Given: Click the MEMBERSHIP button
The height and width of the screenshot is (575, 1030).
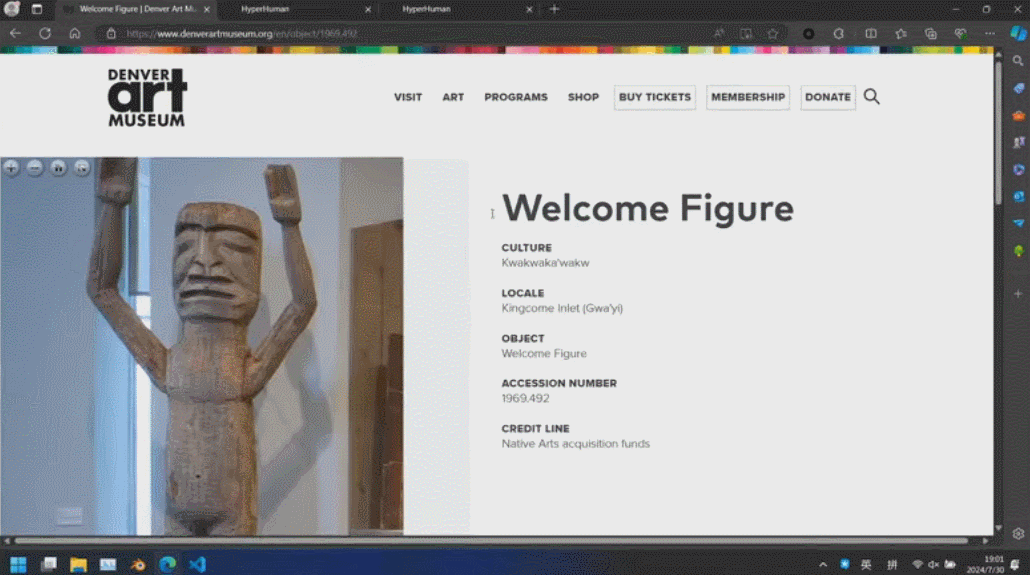Looking at the screenshot, I should pyautogui.click(x=748, y=97).
